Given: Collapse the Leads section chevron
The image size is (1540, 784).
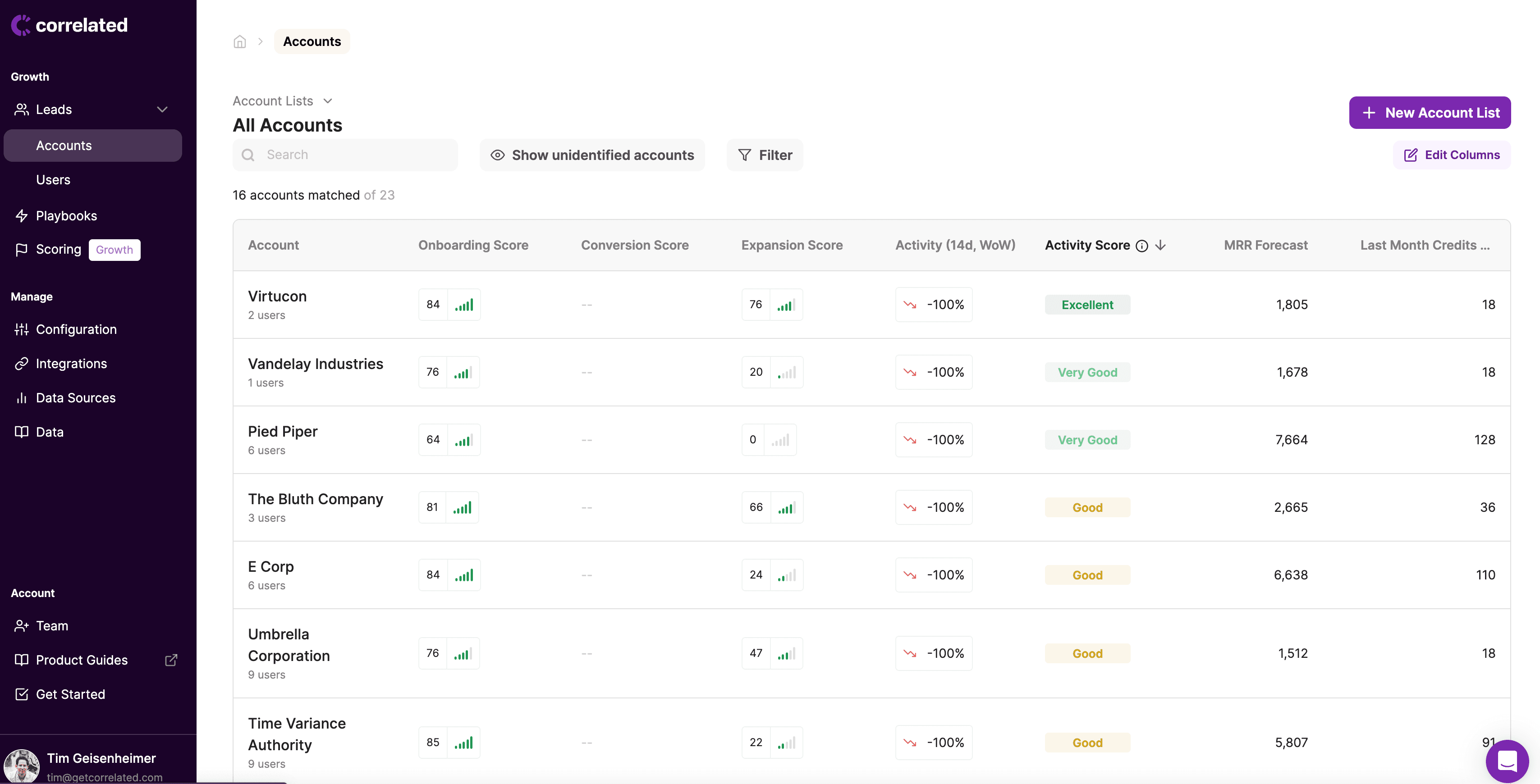Looking at the screenshot, I should [162, 109].
